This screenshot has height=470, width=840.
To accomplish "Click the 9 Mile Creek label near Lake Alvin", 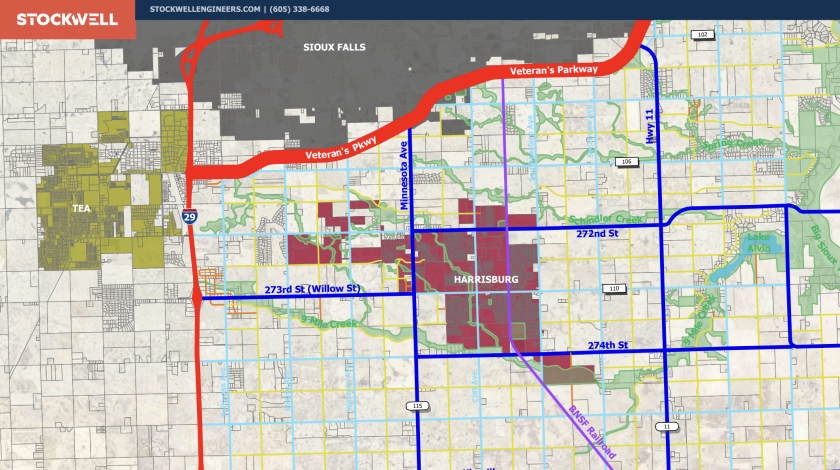I will click(x=700, y=320).
